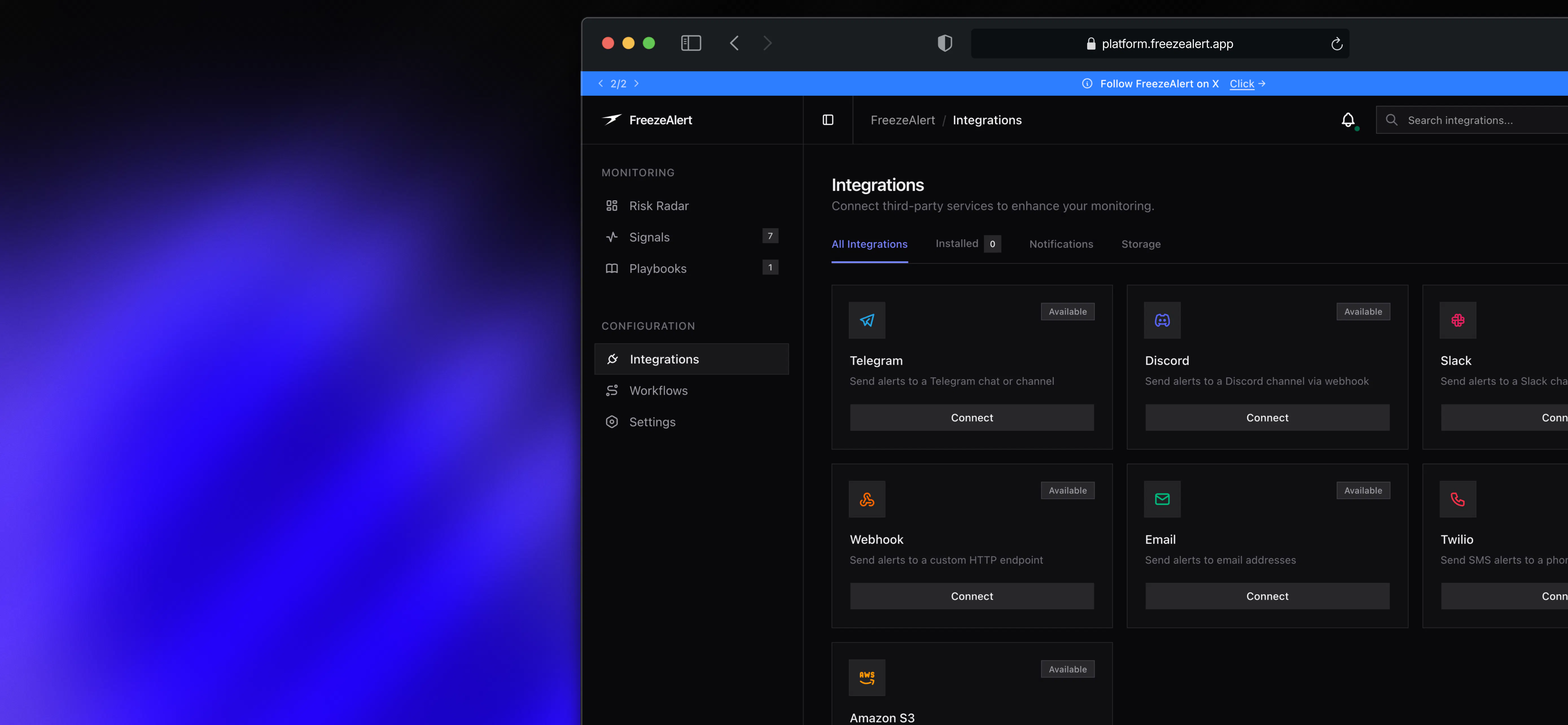Click the Available badge on Webhook card
This screenshot has width=1568, height=725.
tap(1068, 491)
